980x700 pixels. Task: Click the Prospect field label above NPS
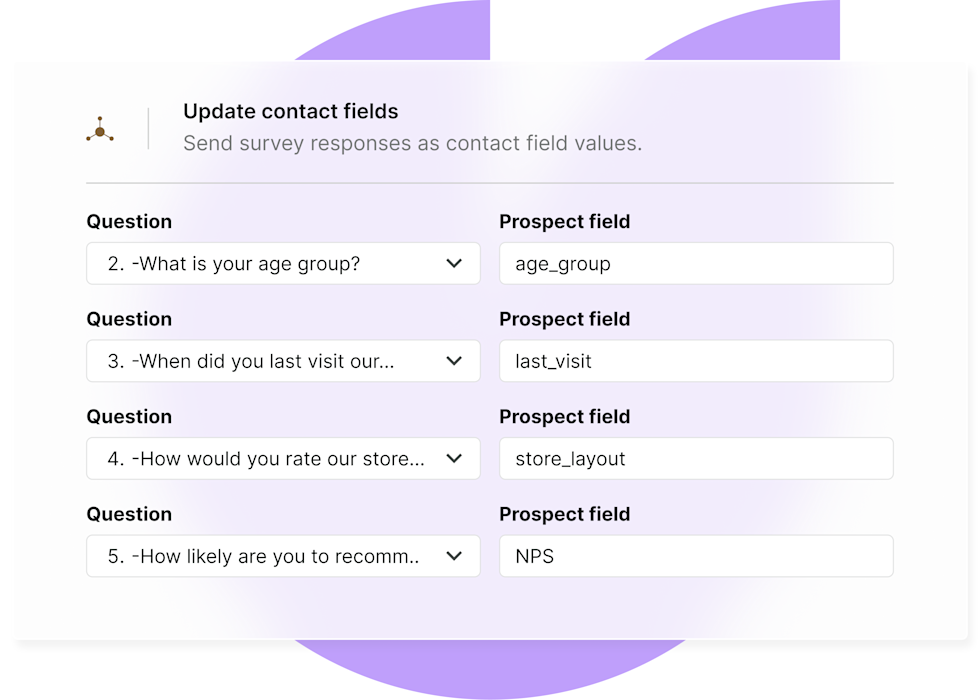(x=565, y=514)
